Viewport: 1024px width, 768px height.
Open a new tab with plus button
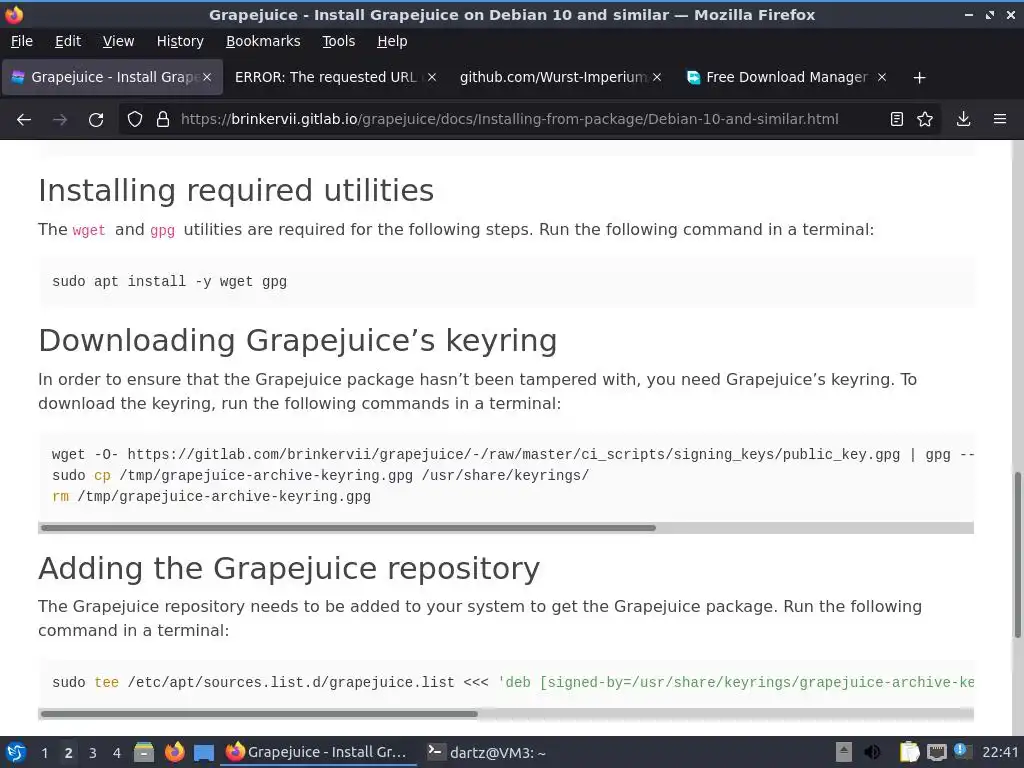[x=920, y=78]
